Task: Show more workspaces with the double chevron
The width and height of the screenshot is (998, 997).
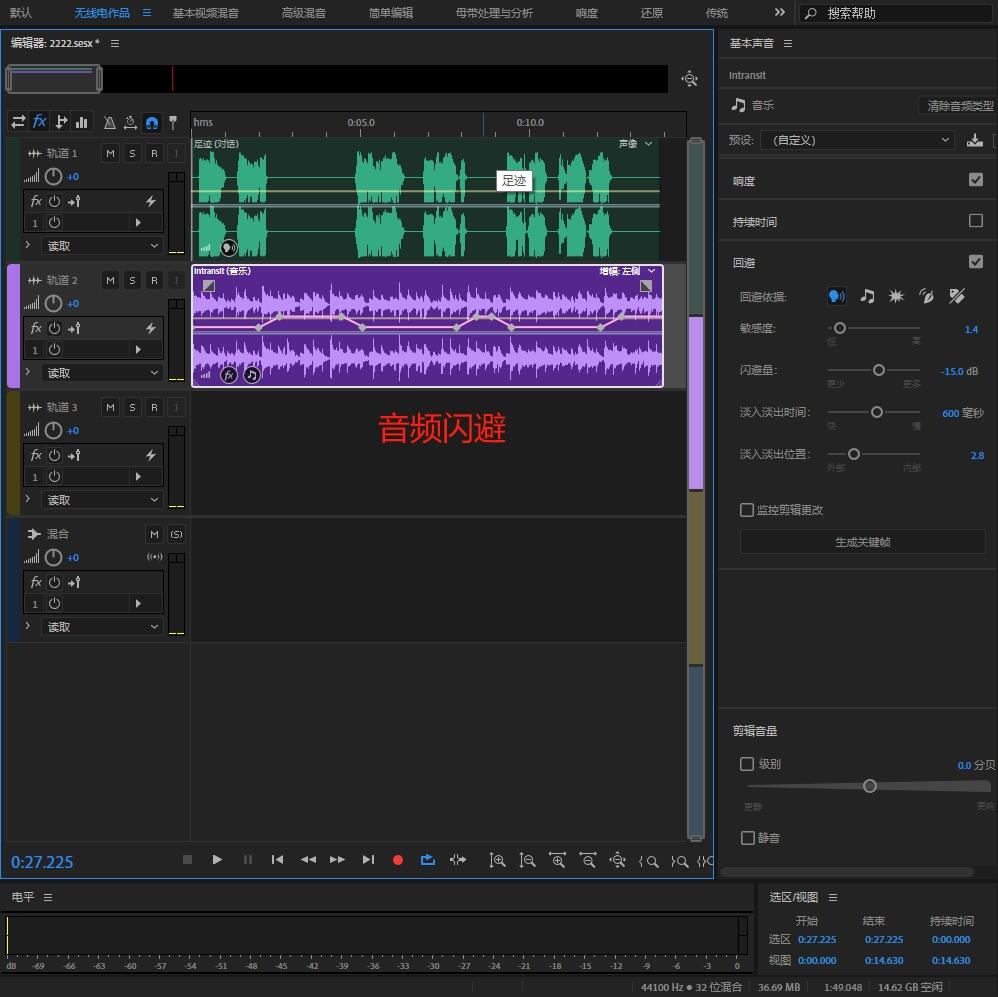Action: click(780, 12)
